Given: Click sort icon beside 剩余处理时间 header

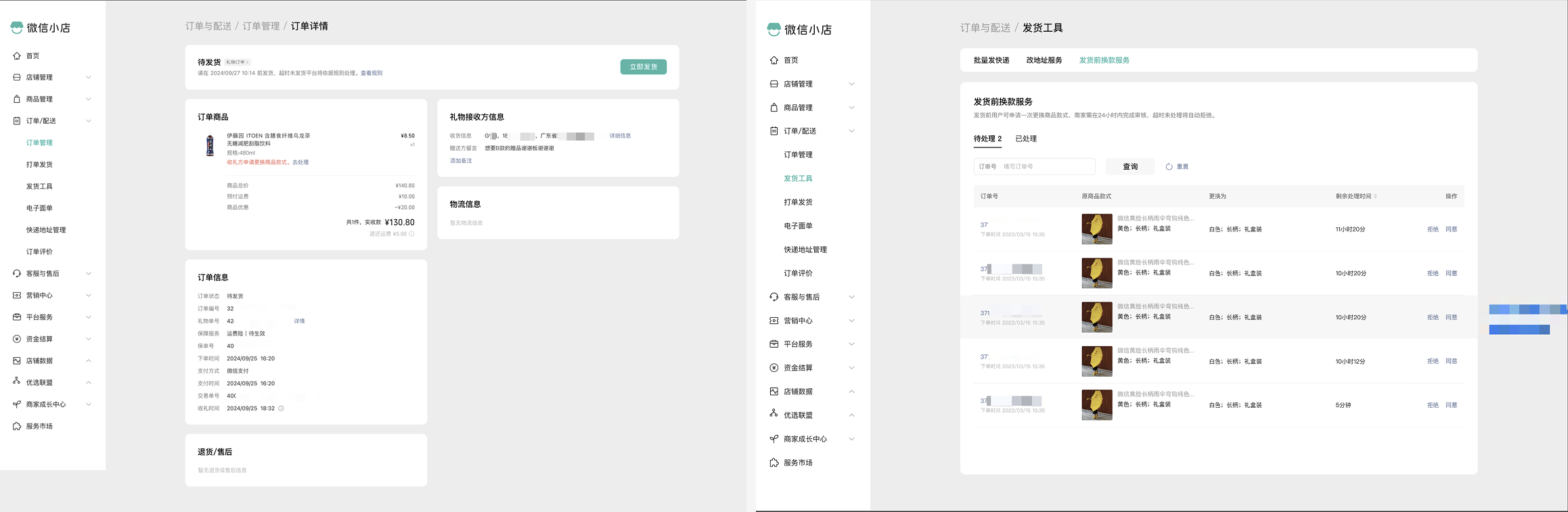Looking at the screenshot, I should 1376,196.
